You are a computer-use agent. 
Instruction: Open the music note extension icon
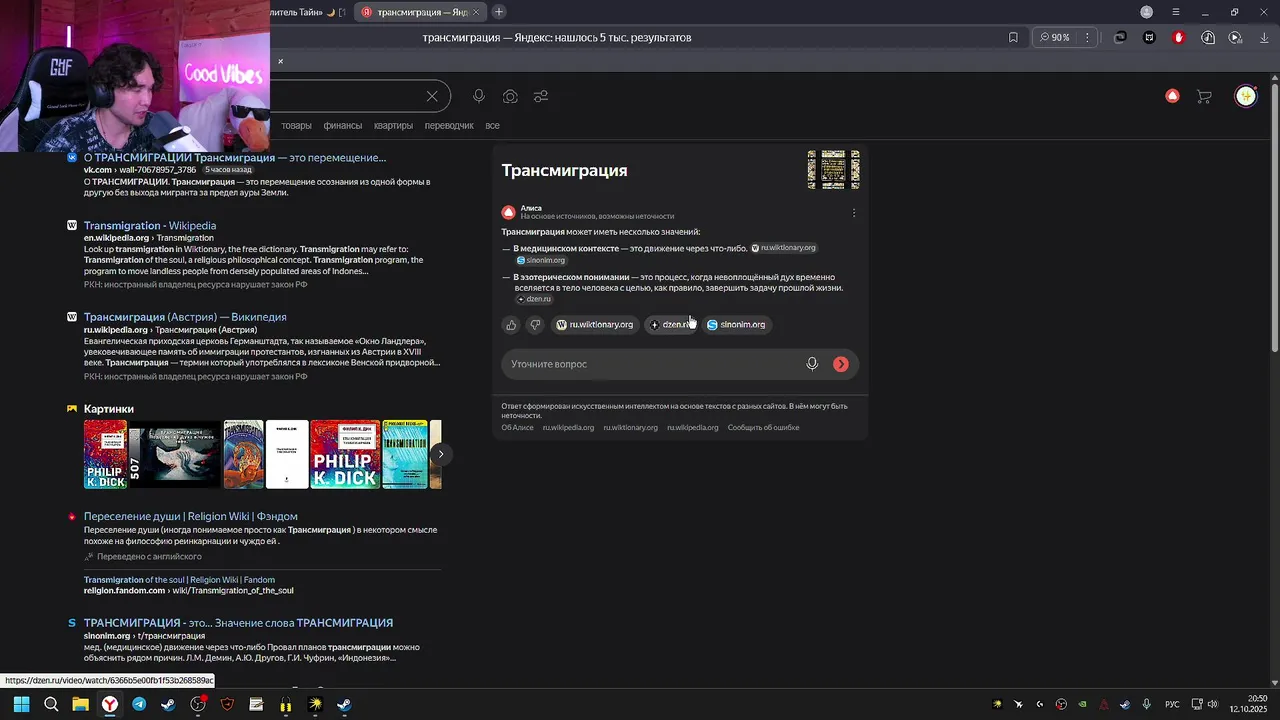[x=1208, y=37]
